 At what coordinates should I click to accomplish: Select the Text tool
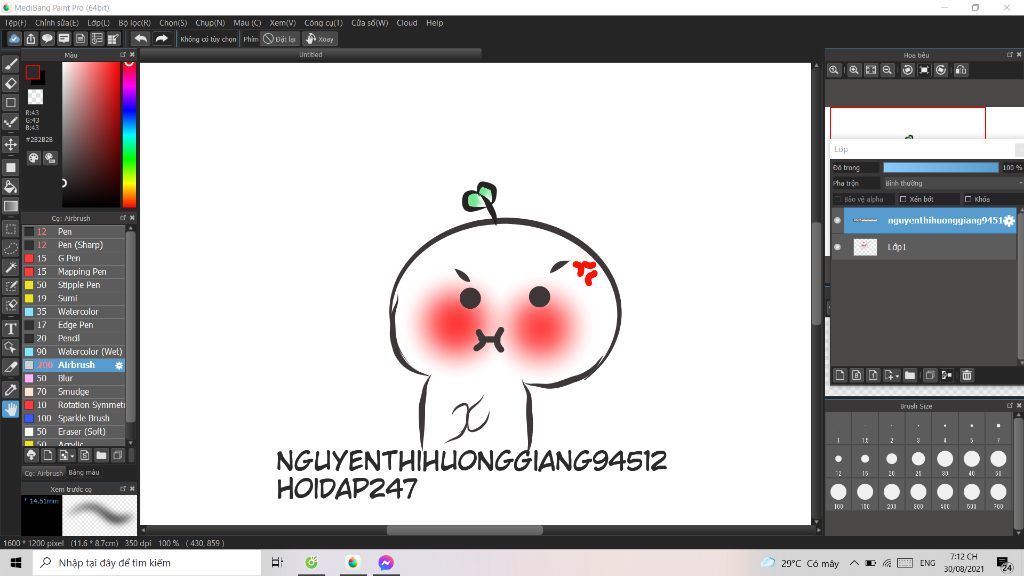(x=10, y=328)
